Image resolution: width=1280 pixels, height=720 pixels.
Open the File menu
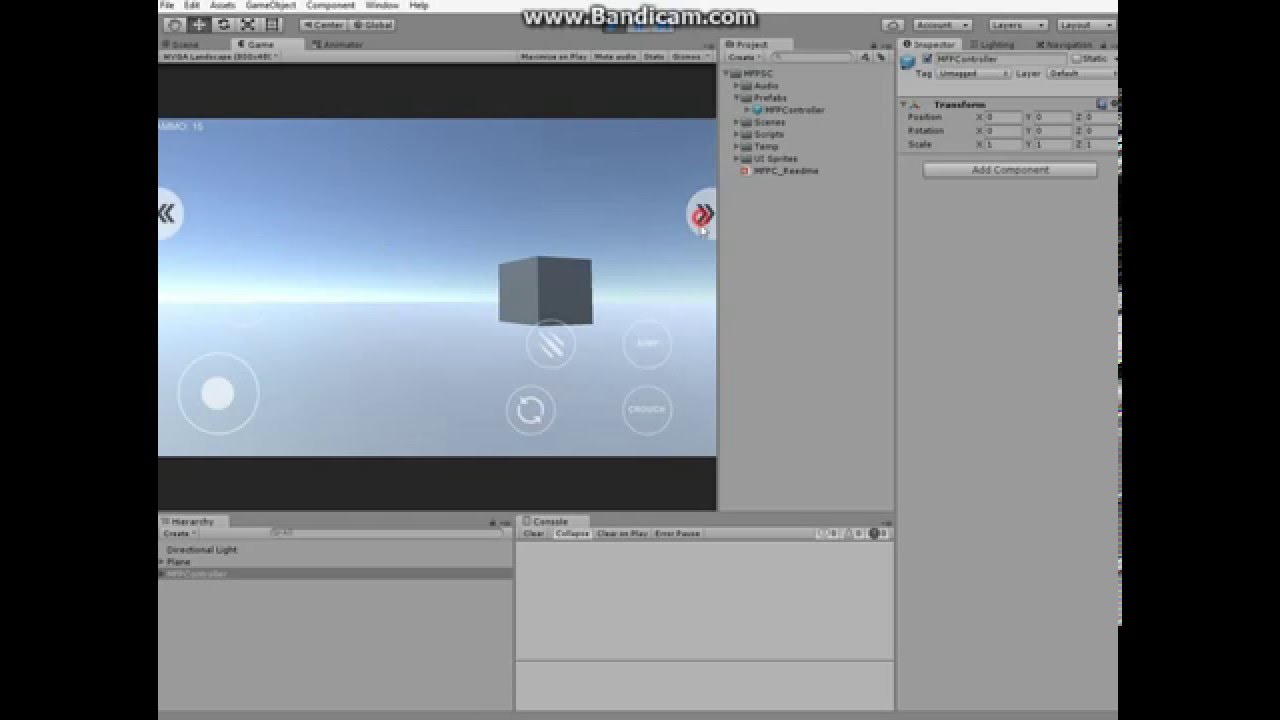coord(167,5)
